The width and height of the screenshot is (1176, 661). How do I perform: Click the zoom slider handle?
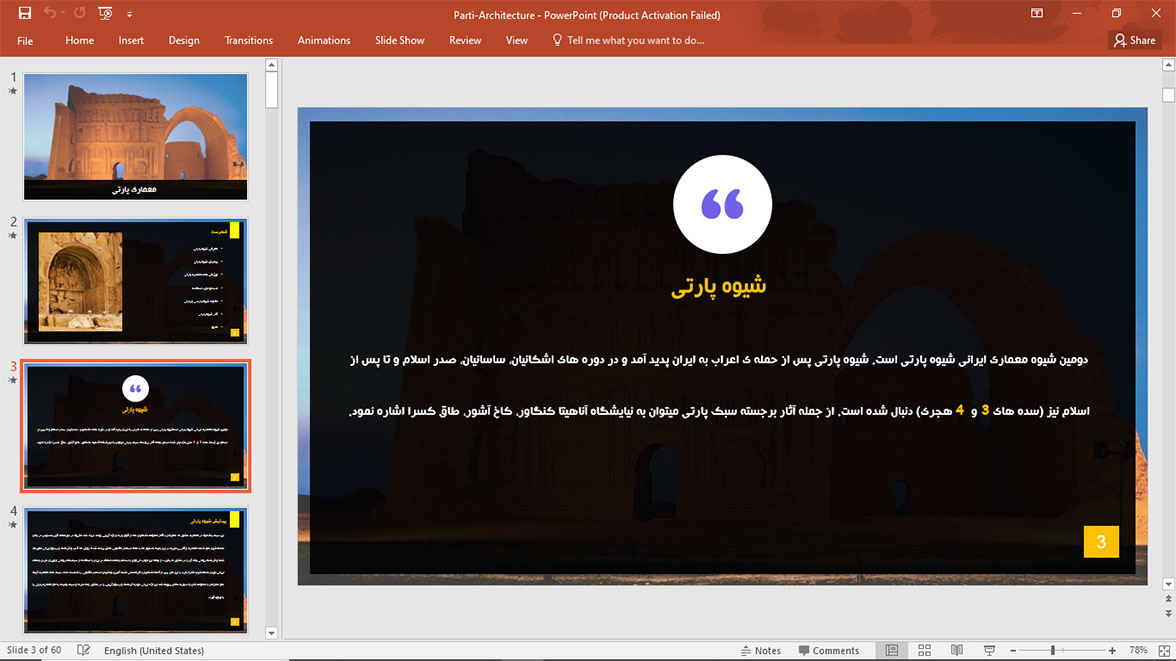pyautogui.click(x=1053, y=650)
